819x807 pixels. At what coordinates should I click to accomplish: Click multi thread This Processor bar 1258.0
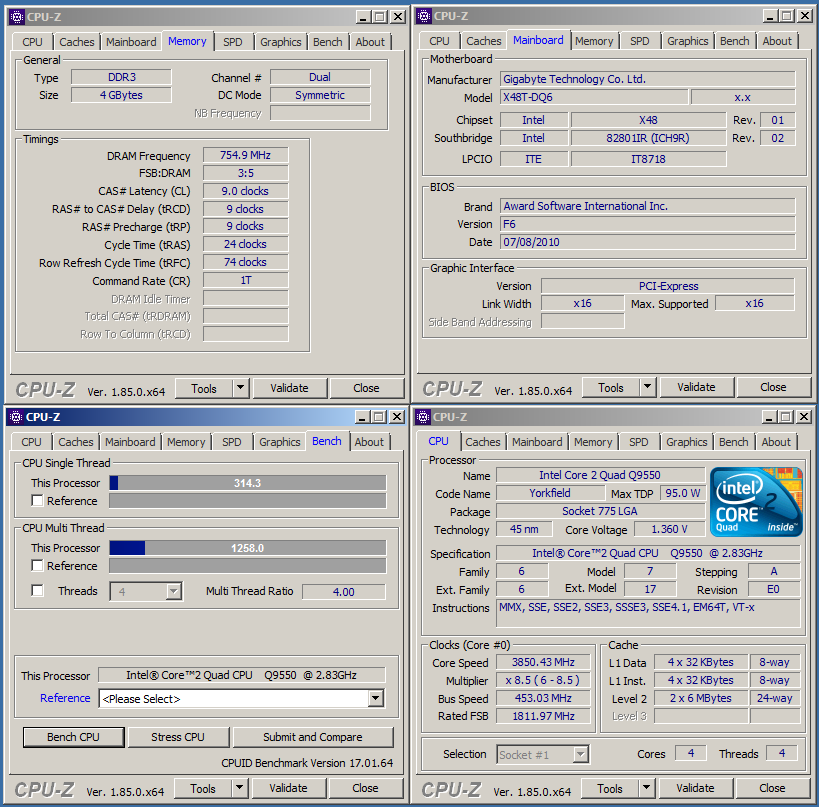[x=248, y=548]
